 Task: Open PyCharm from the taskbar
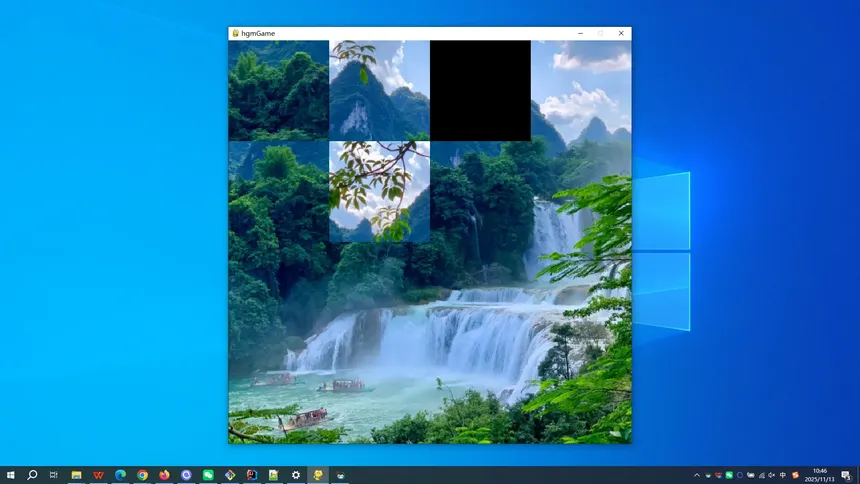(252, 475)
